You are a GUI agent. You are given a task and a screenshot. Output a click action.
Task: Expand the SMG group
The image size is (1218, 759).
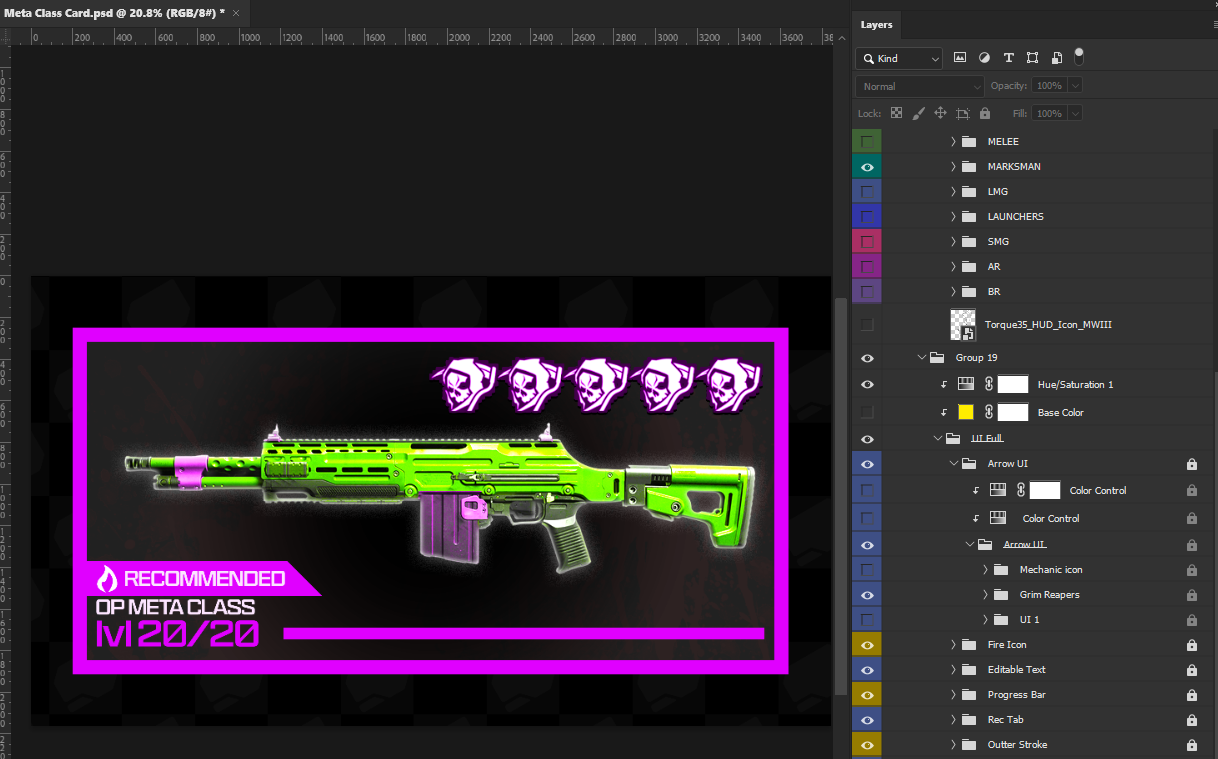coord(953,242)
